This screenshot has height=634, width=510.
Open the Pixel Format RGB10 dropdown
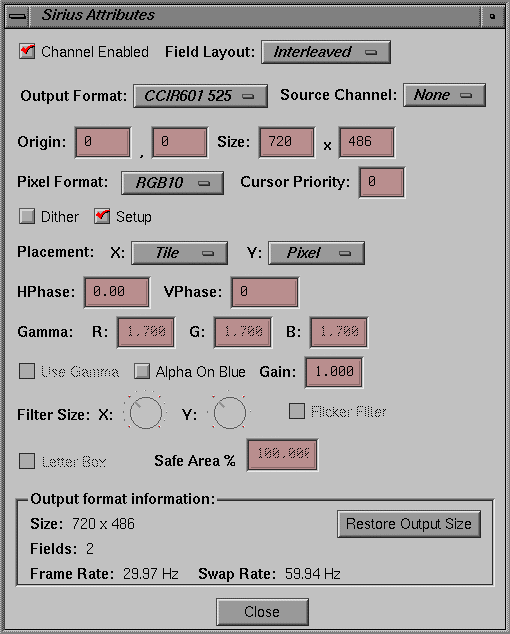tap(173, 183)
